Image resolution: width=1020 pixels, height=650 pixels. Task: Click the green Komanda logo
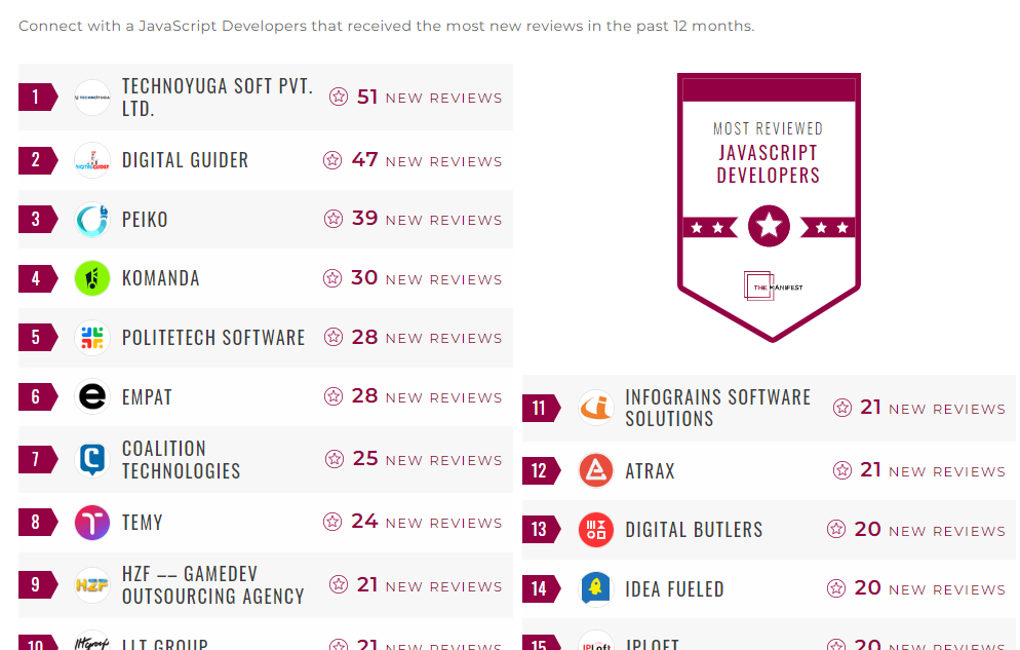(92, 278)
